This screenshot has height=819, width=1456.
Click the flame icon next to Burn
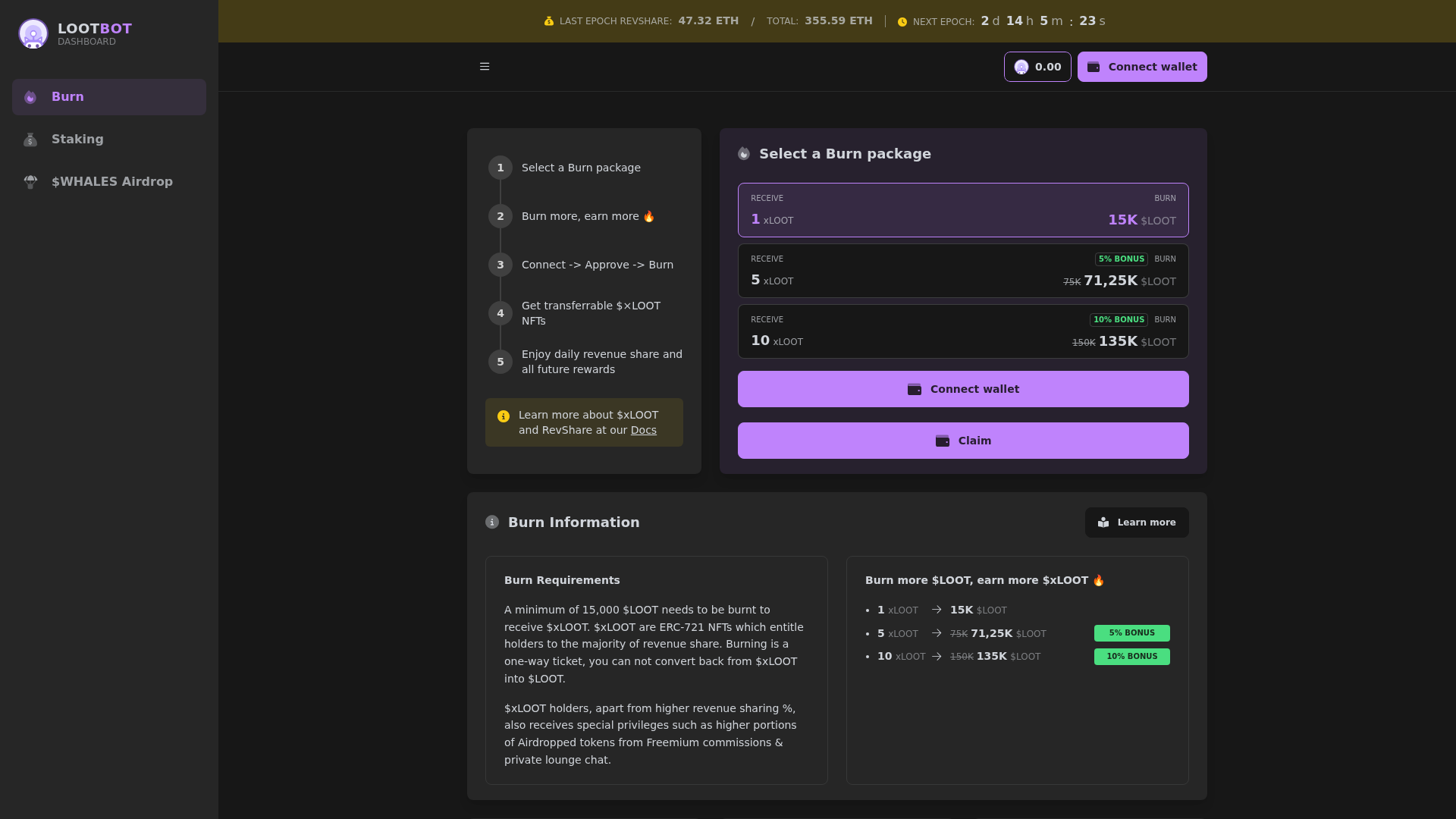tap(30, 97)
